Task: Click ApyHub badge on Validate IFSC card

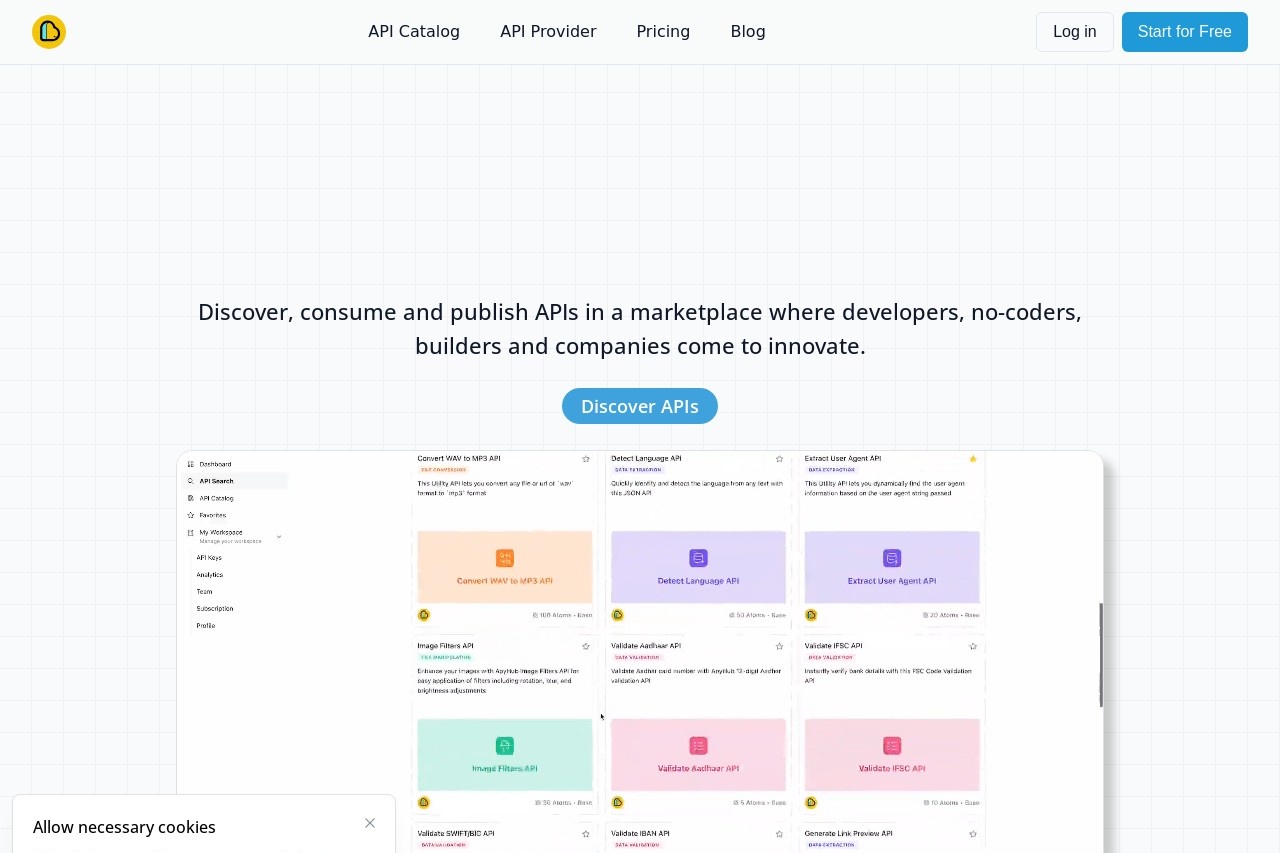Action: click(x=811, y=802)
